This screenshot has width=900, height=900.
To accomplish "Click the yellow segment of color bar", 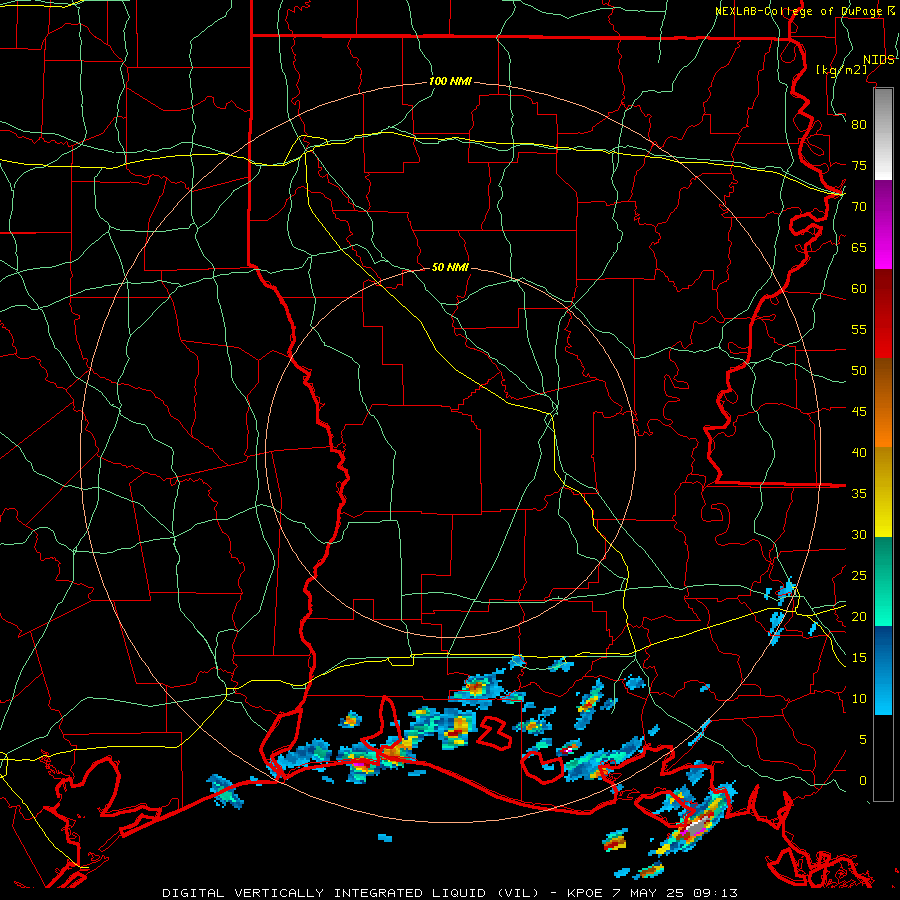I will (883, 492).
